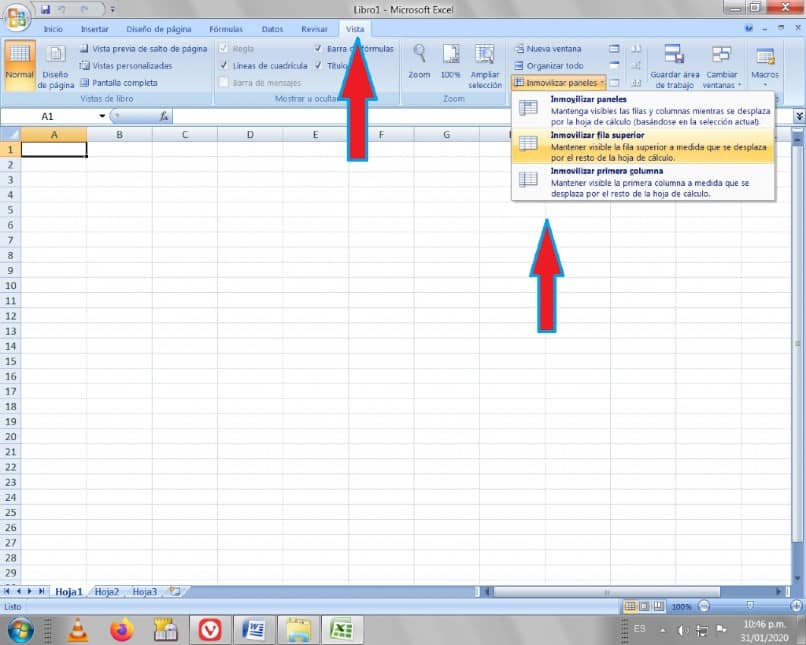This screenshot has width=806, height=645.
Task: Toggle the Barra de fórmulas checkbox
Action: 318,48
